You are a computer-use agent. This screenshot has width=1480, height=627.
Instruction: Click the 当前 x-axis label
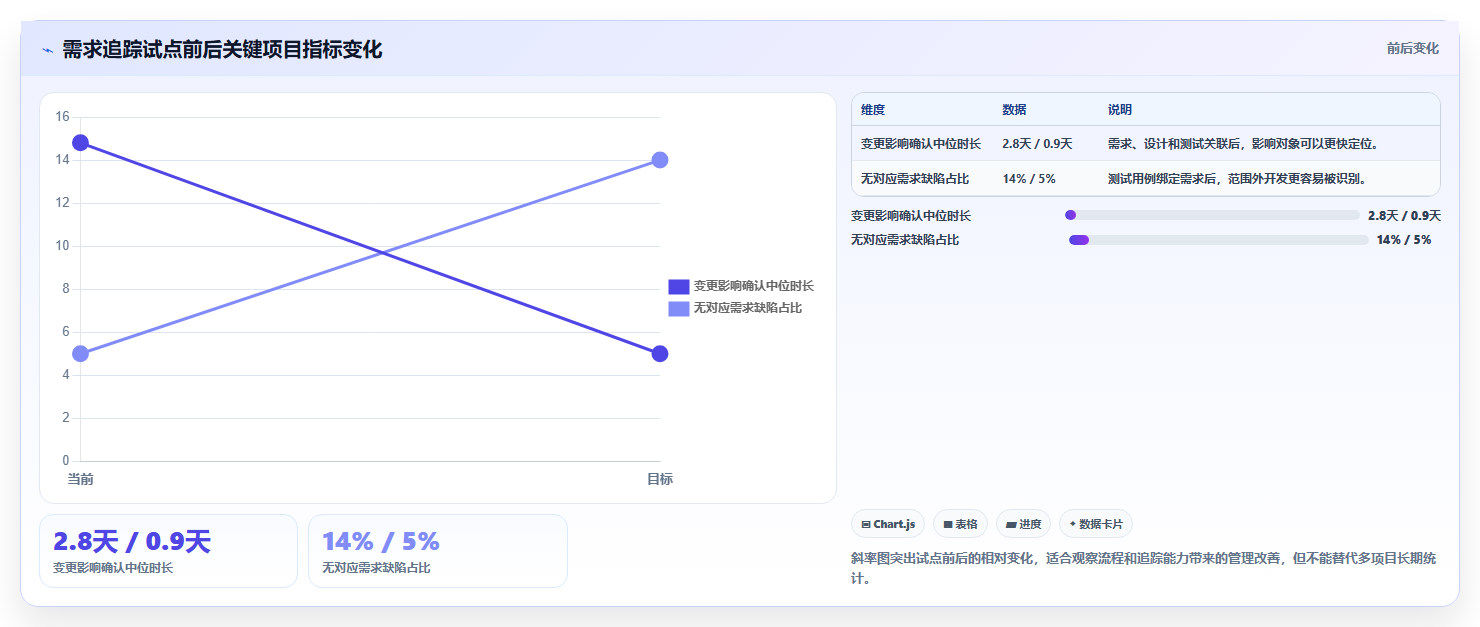click(x=80, y=479)
